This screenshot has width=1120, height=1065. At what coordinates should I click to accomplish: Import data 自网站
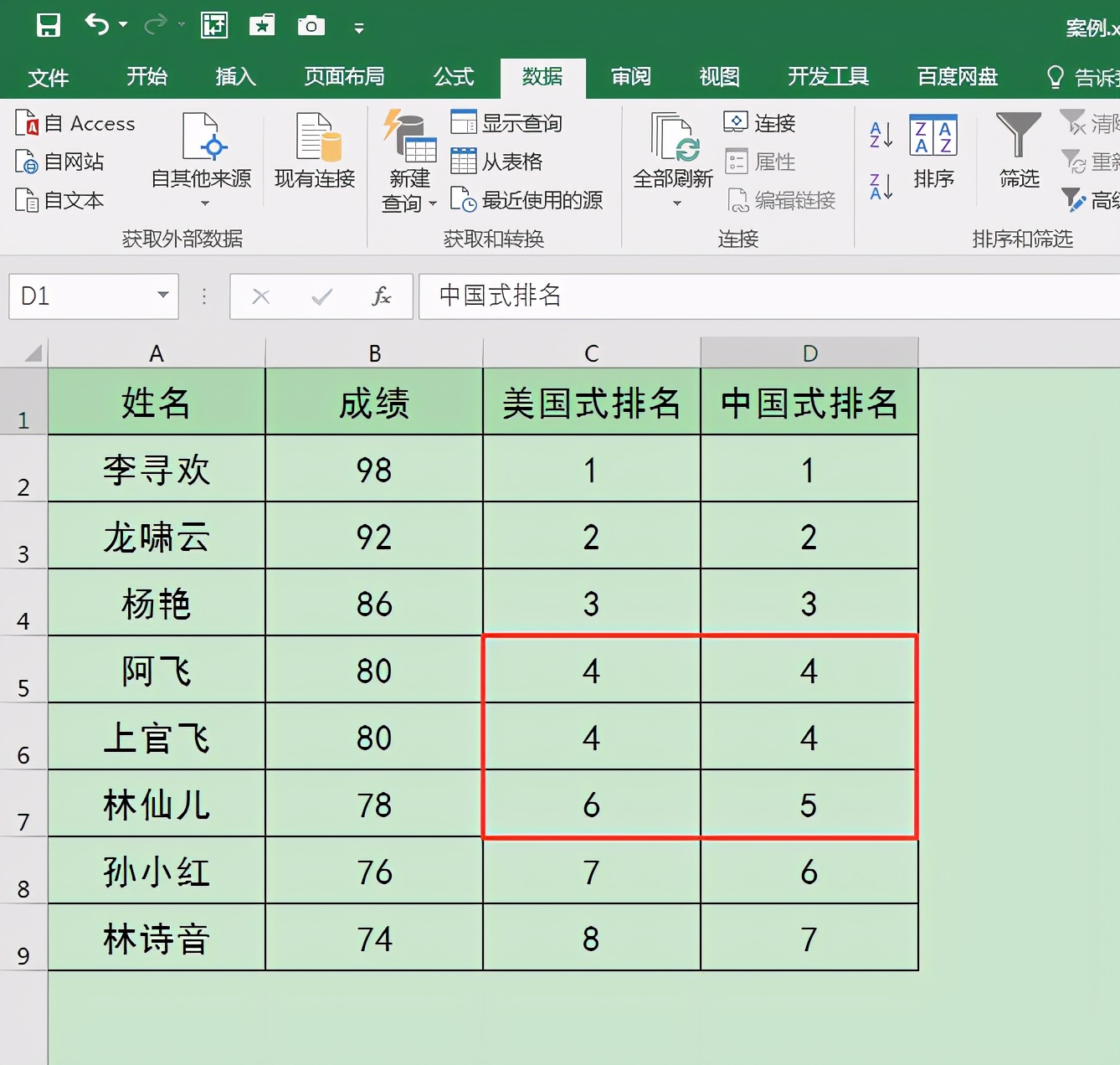coord(60,162)
